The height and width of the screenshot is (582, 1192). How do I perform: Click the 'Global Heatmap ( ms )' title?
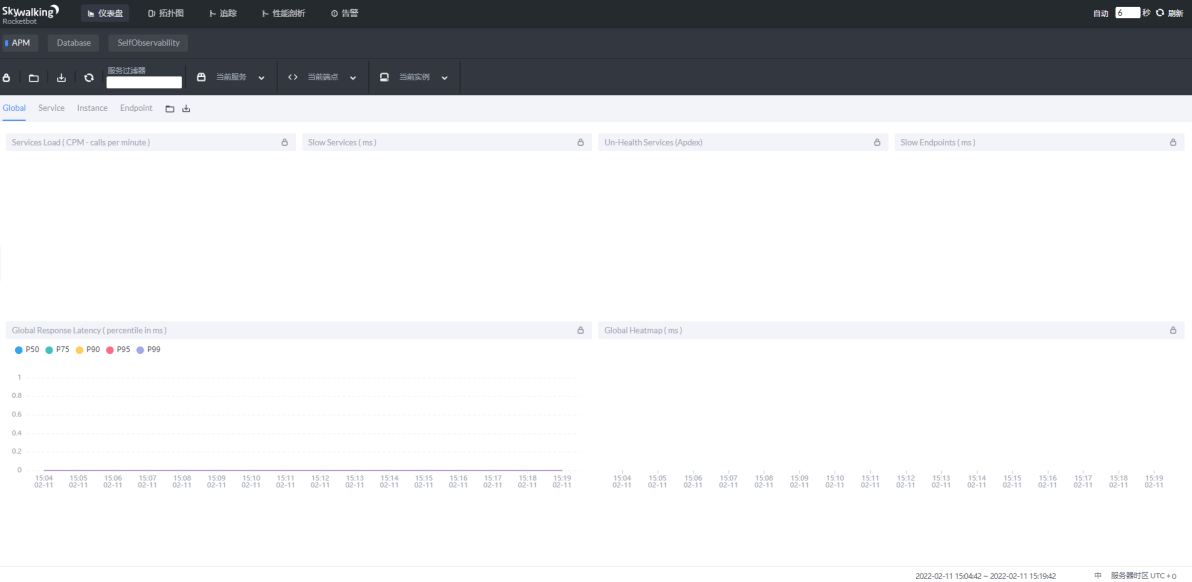pyautogui.click(x=642, y=331)
